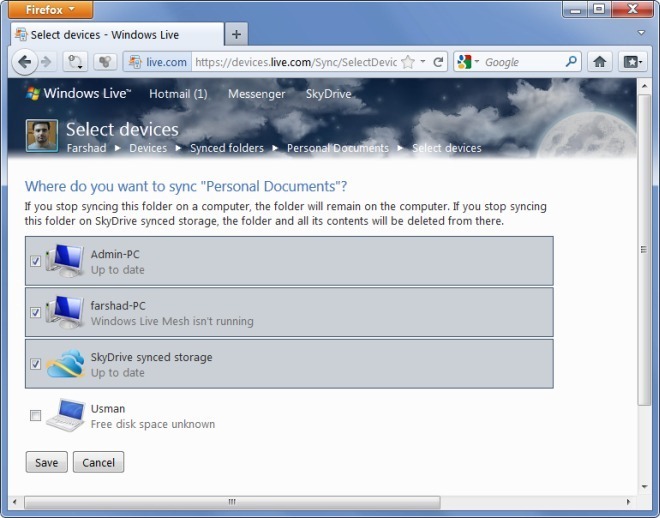Bookmark this page with the star icon
Image resolution: width=660 pixels, height=518 pixels.
407,62
